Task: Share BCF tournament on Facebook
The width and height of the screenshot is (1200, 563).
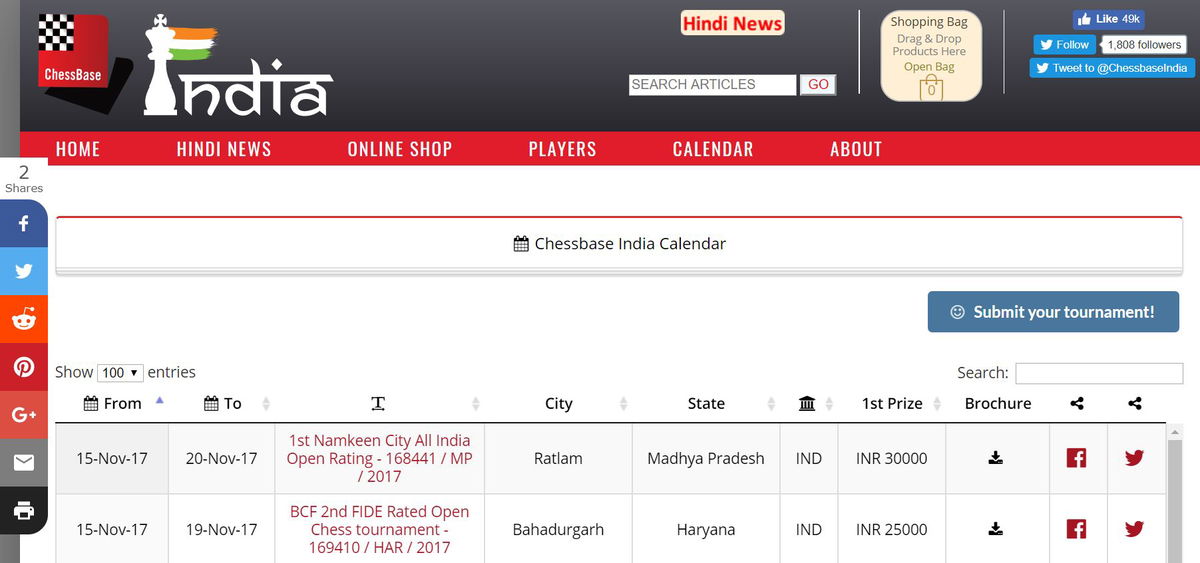Action: (x=1076, y=529)
